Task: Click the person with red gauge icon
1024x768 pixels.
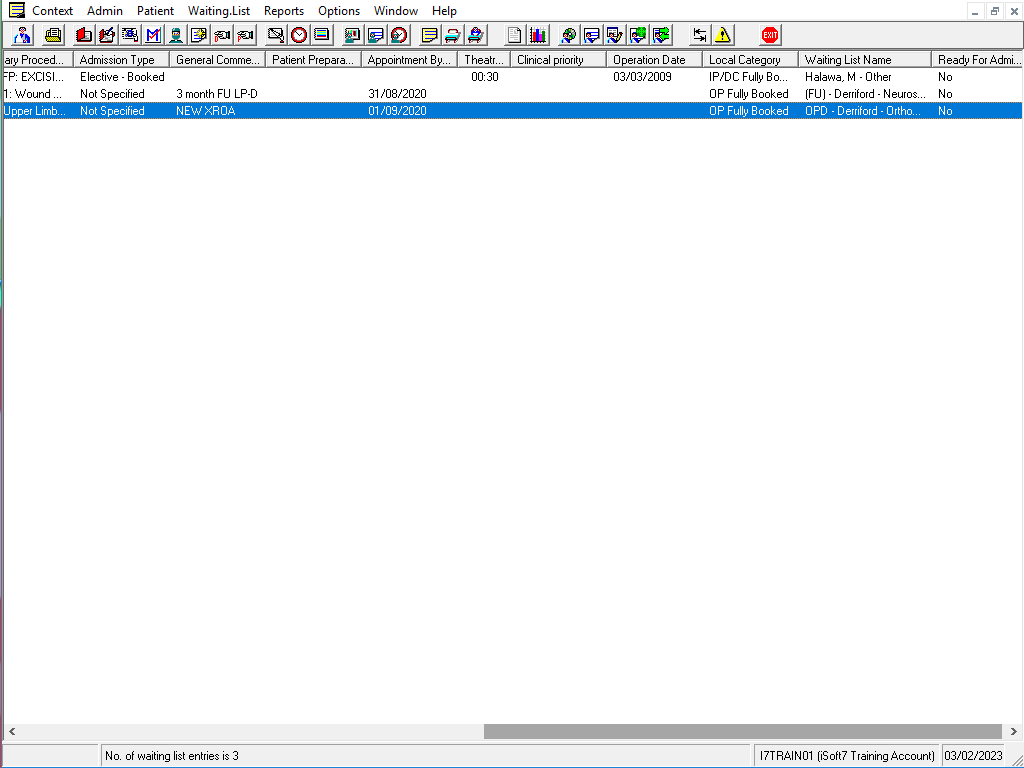Action: (x=399, y=35)
